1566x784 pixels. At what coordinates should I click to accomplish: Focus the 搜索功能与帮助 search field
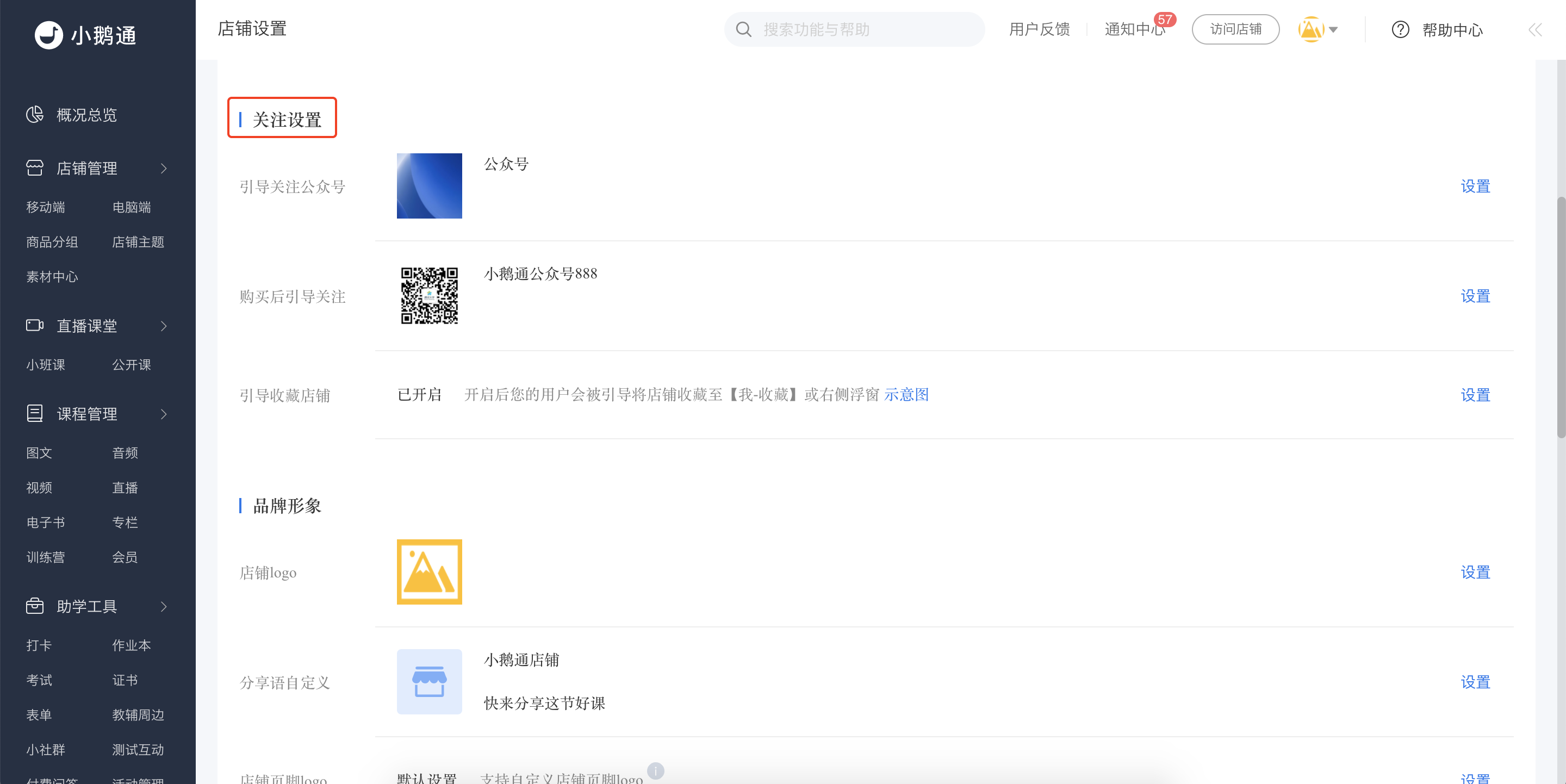coord(854,29)
